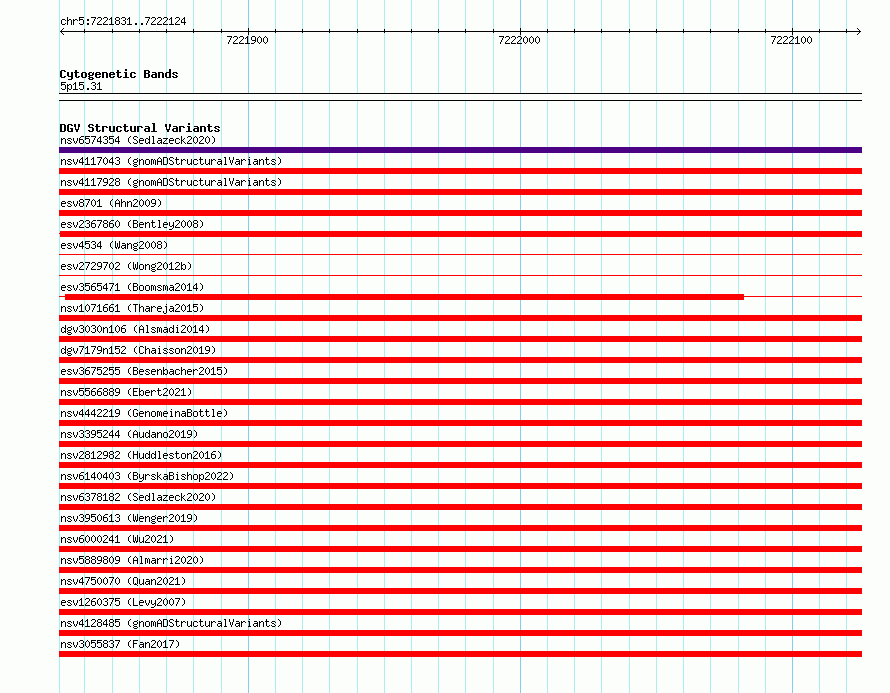Viewport: 890px width, 693px height.
Task: Click nsv4128485 (gnomADStructuralVariants) label
Action: (171, 623)
